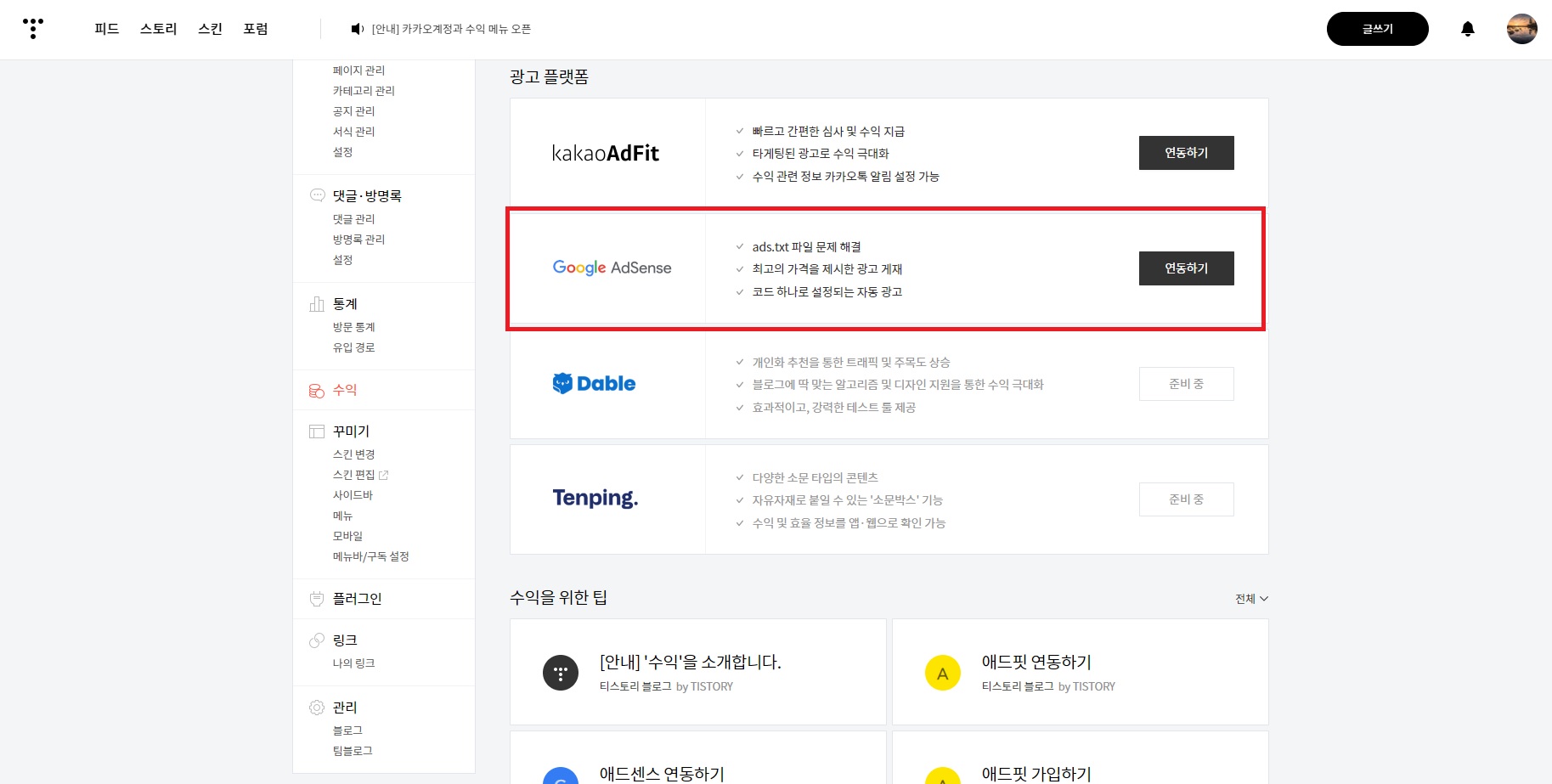Viewport: 1552px width, 784px height.
Task: Open 팀블로그 under 관리
Action: click(353, 751)
